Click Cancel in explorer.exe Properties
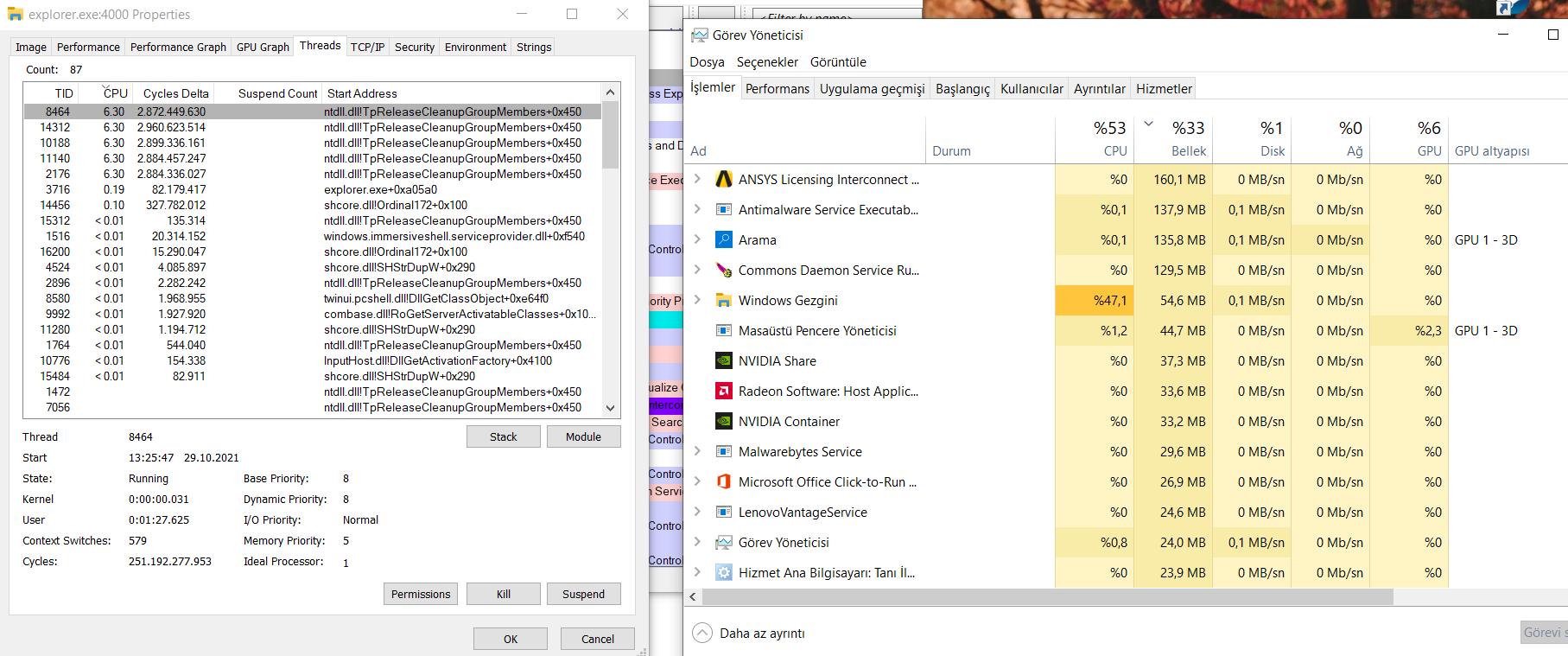Viewport: 1568px width, 656px height. pyautogui.click(x=598, y=639)
